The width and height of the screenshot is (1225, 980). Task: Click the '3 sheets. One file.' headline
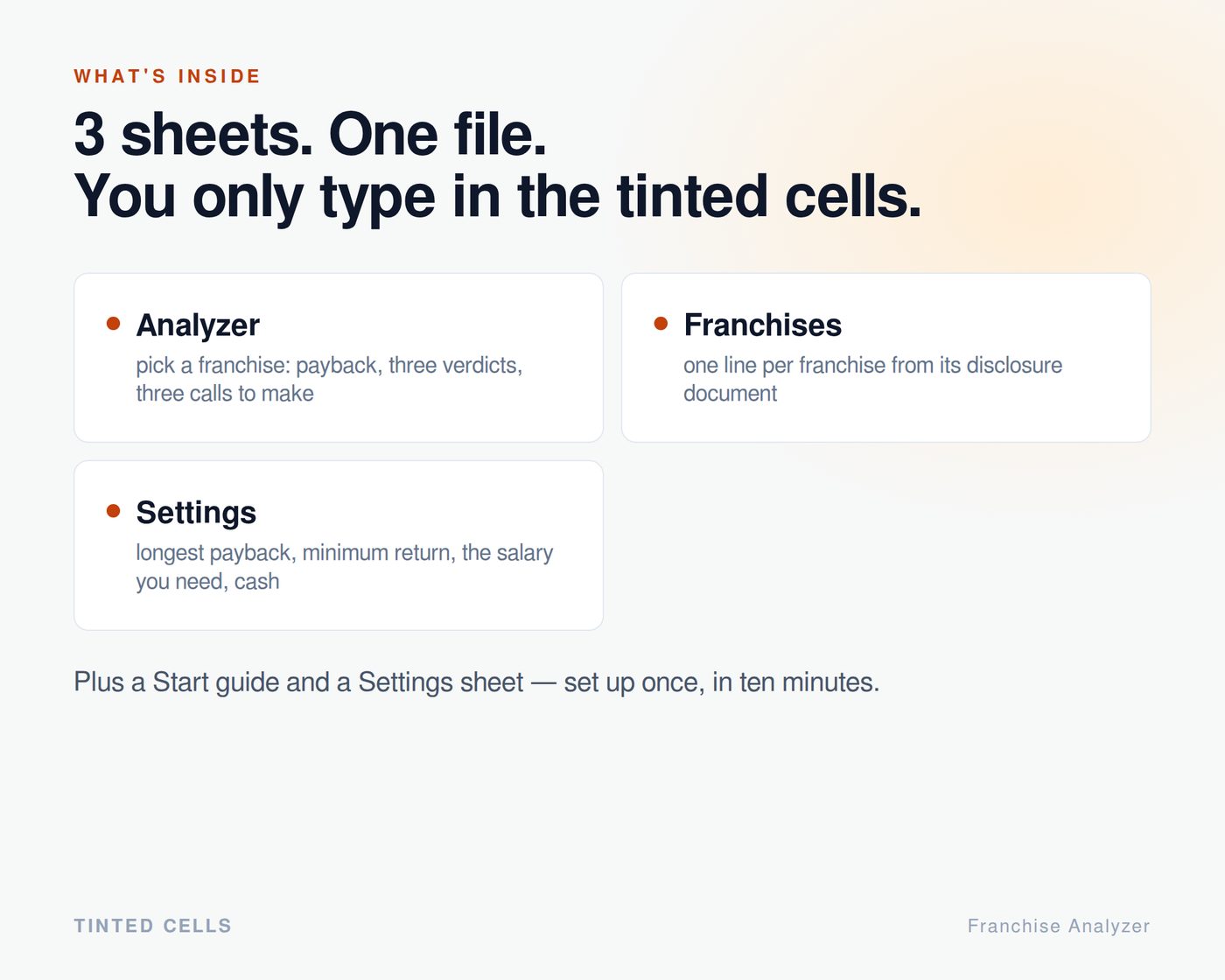tap(311, 135)
